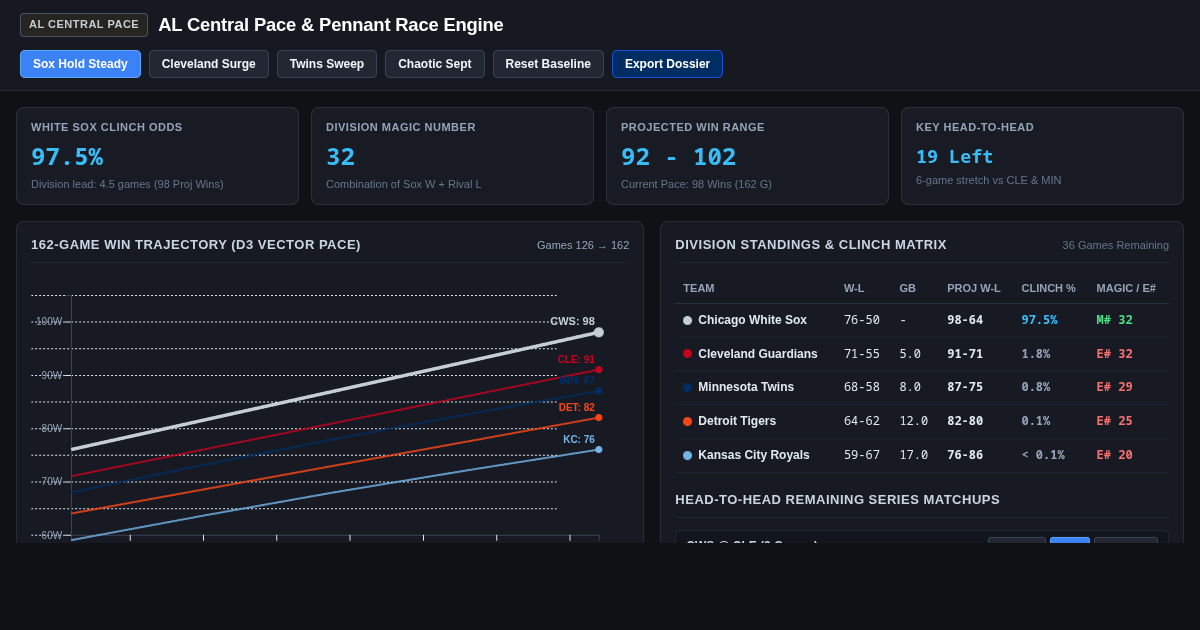Click the CWS: 98 chart endpoint label
The width and height of the screenshot is (1200, 630).
572,322
